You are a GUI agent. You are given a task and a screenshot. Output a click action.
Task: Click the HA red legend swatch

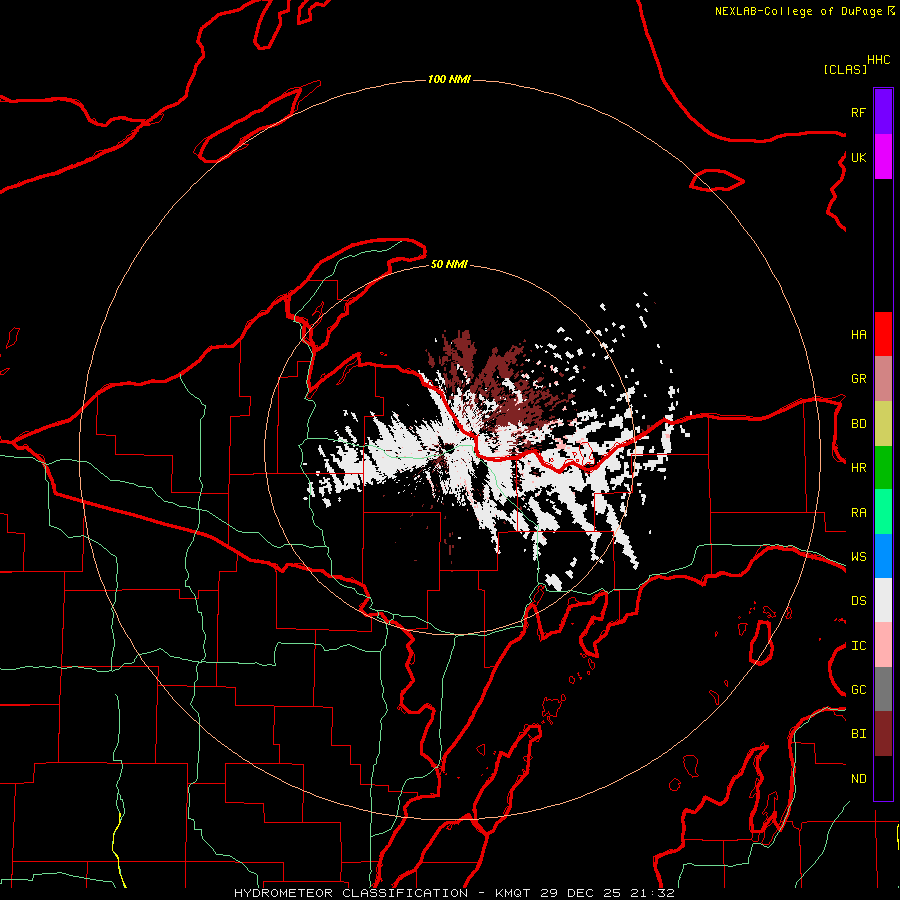coord(883,334)
